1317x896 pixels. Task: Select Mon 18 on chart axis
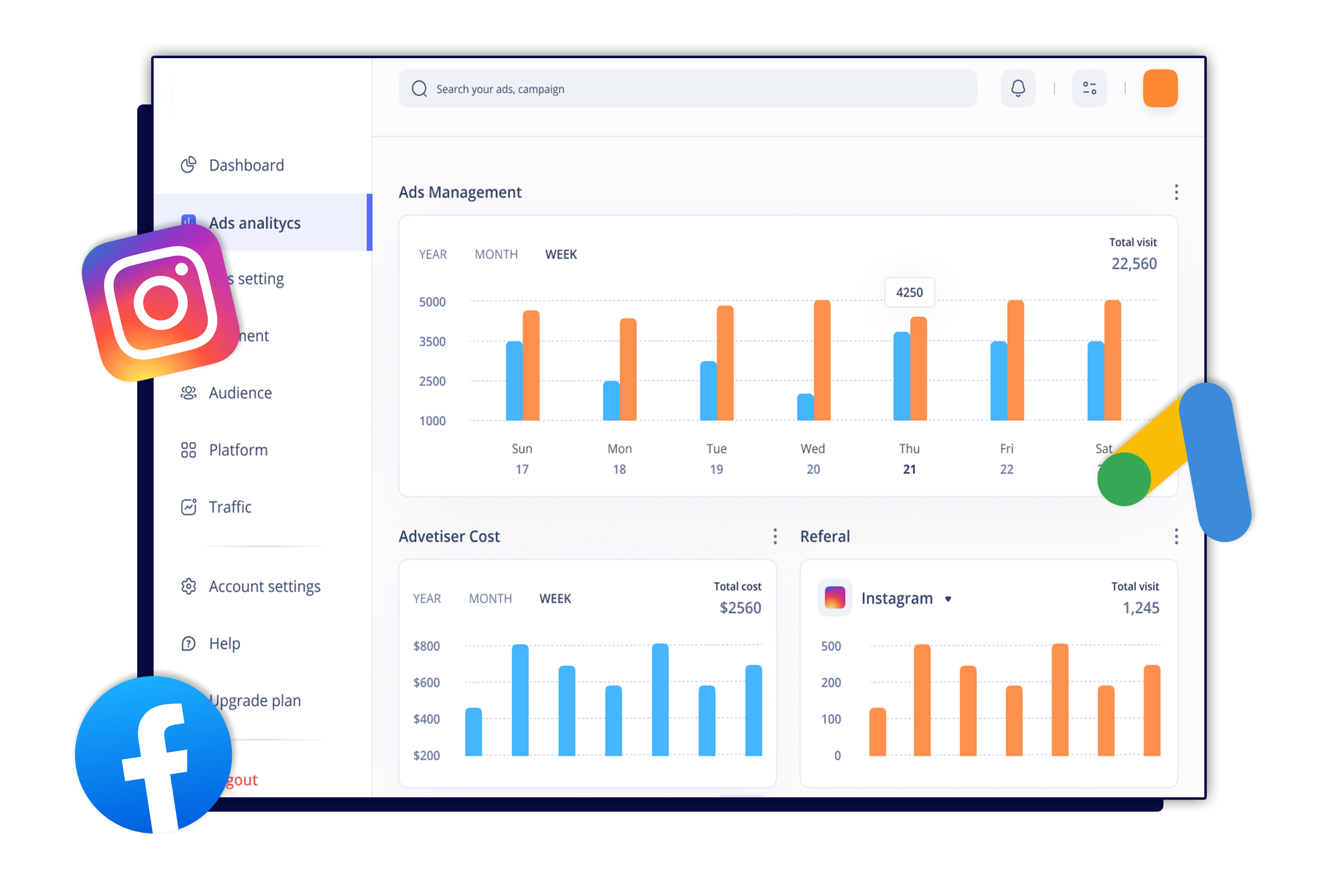tap(619, 459)
